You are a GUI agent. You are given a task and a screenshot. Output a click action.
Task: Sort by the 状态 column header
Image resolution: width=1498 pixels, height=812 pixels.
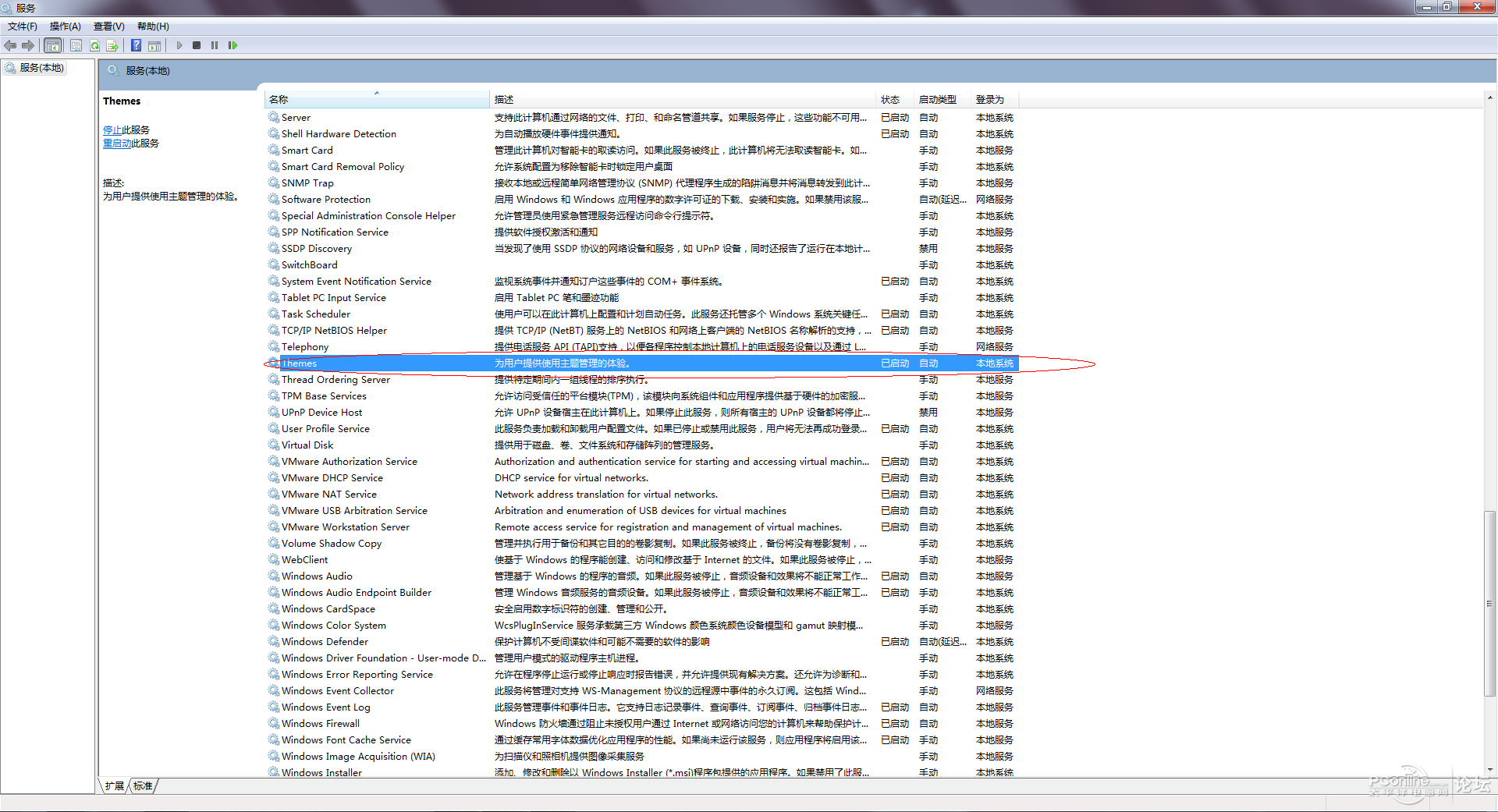(896, 99)
